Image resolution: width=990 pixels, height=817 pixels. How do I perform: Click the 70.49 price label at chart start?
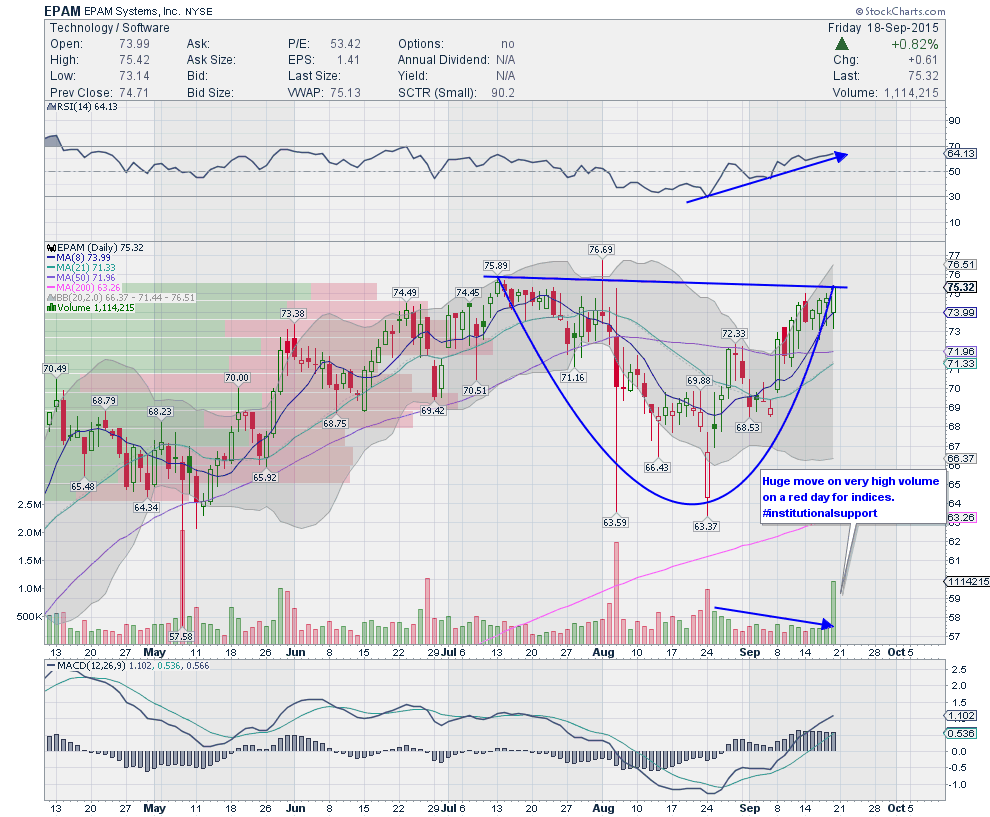click(56, 368)
